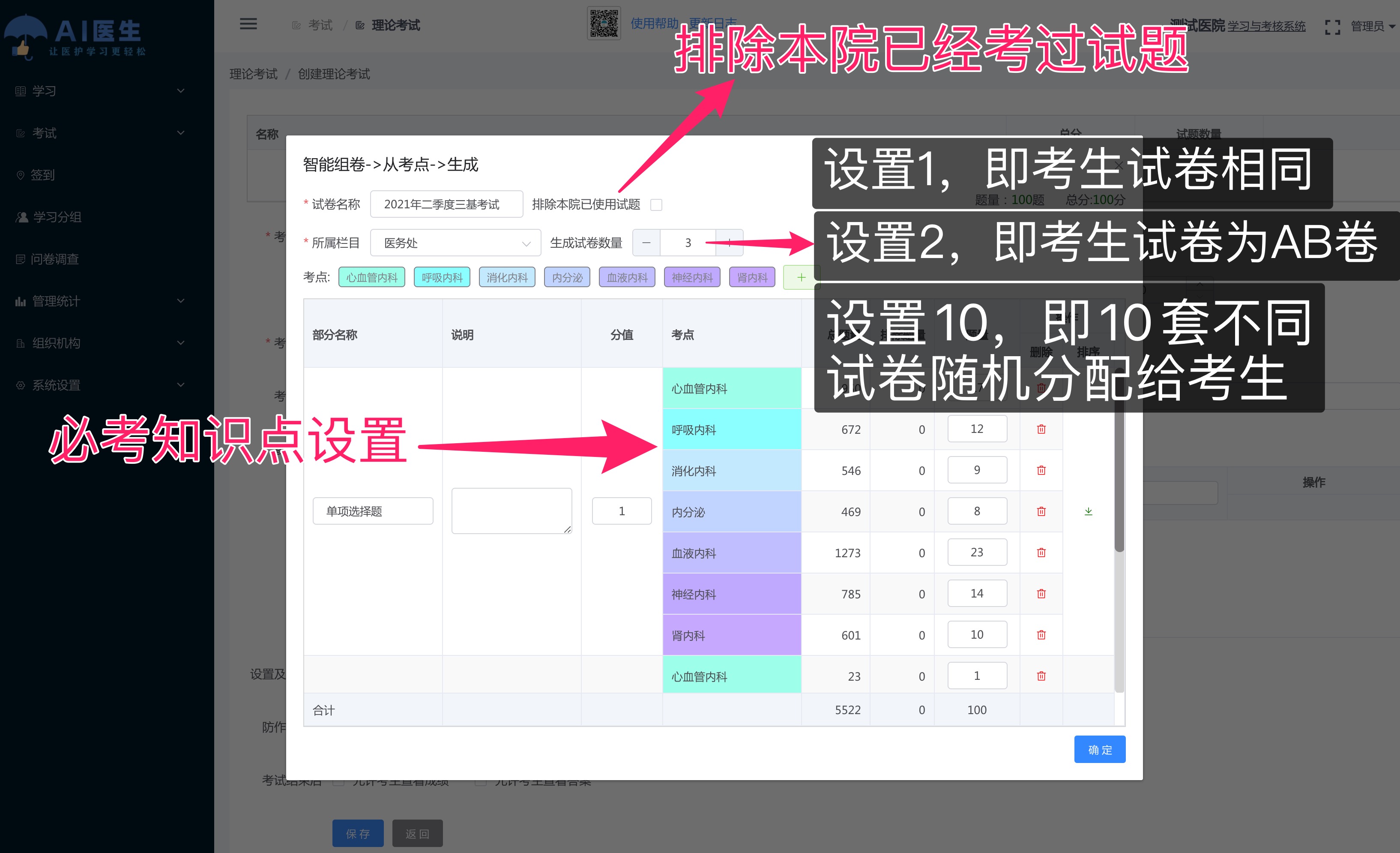Open 学习与考核系统 link
The width and height of the screenshot is (1400, 853).
click(x=1266, y=26)
